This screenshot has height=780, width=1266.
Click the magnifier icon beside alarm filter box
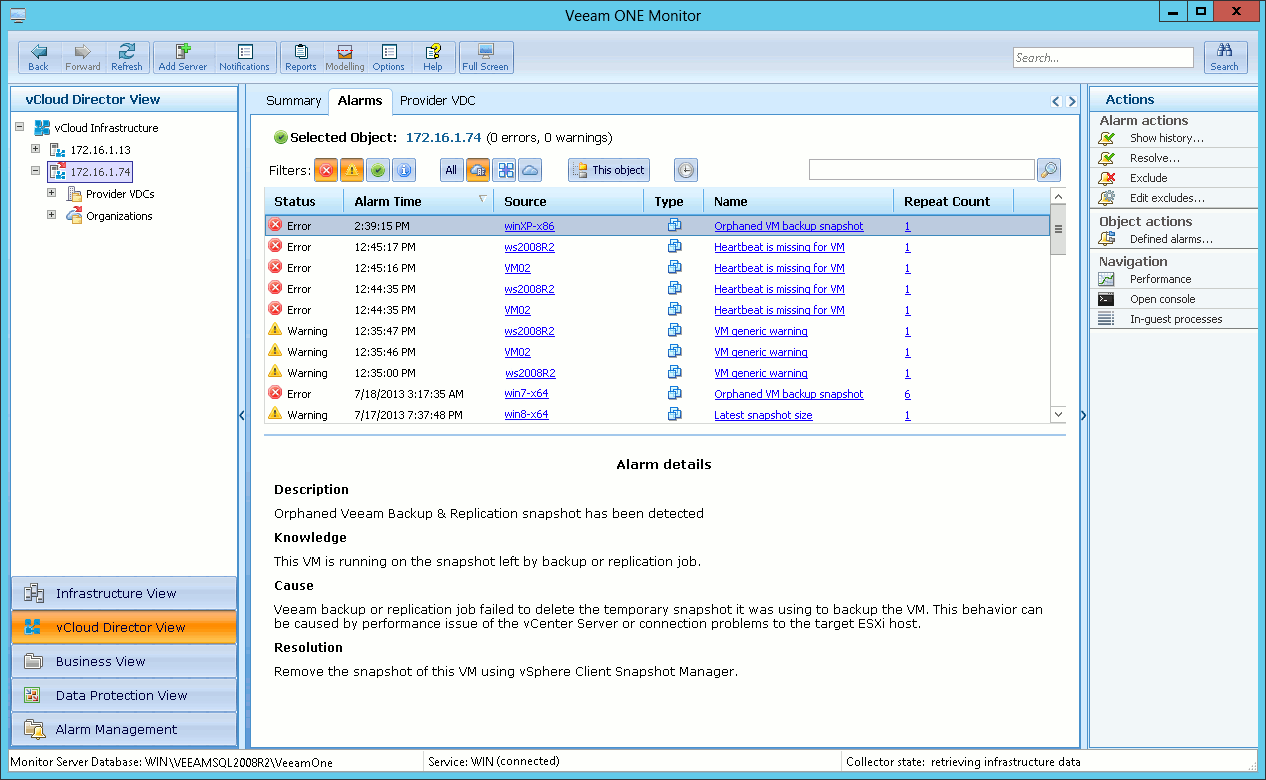tap(1048, 170)
